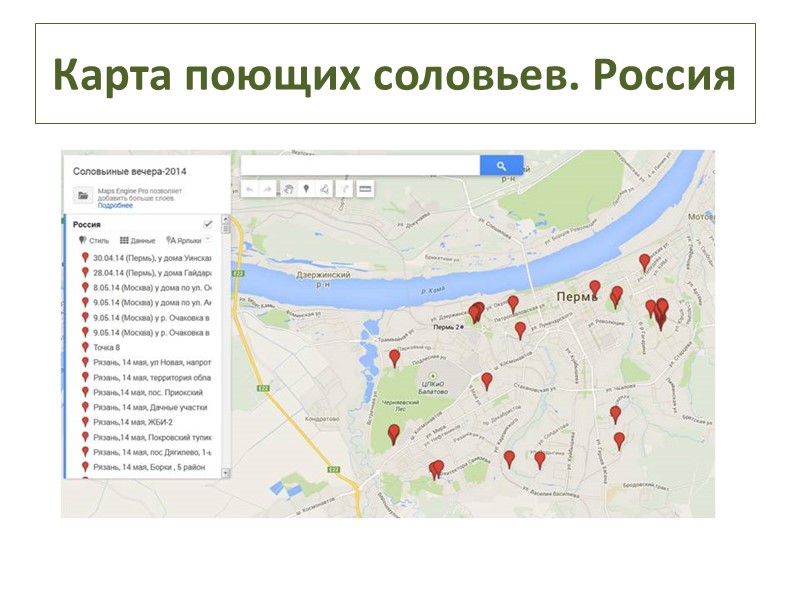
Task: Select the hand pan tool
Action: click(x=288, y=189)
